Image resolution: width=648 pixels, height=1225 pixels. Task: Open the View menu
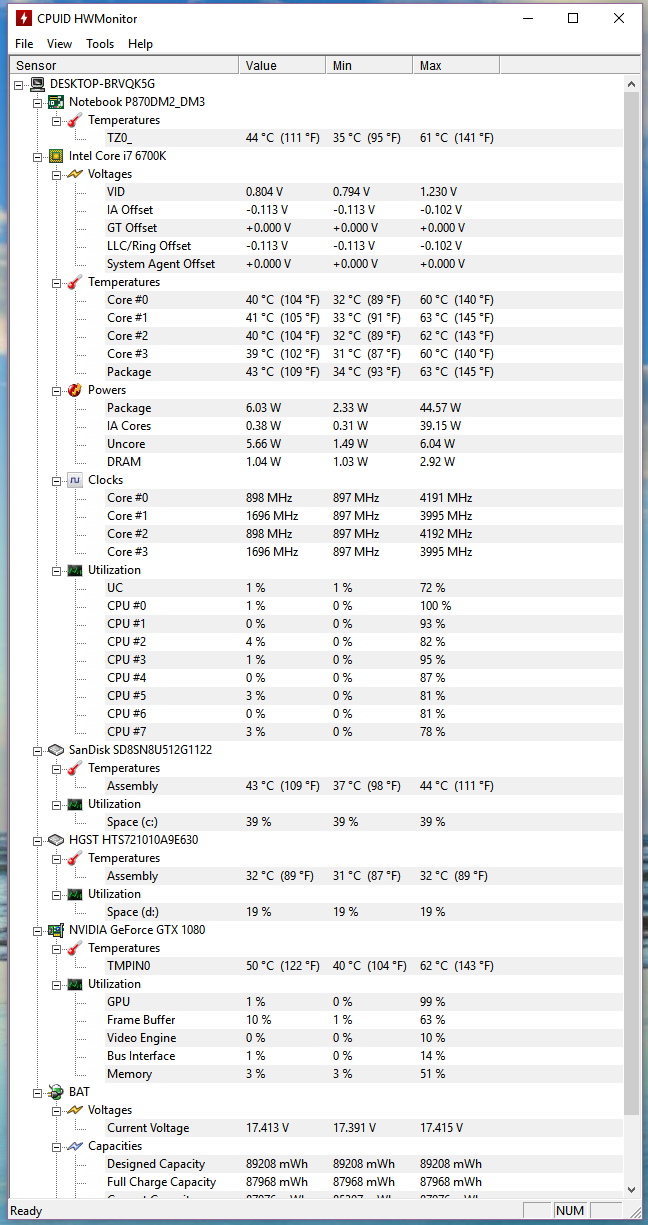pos(60,44)
